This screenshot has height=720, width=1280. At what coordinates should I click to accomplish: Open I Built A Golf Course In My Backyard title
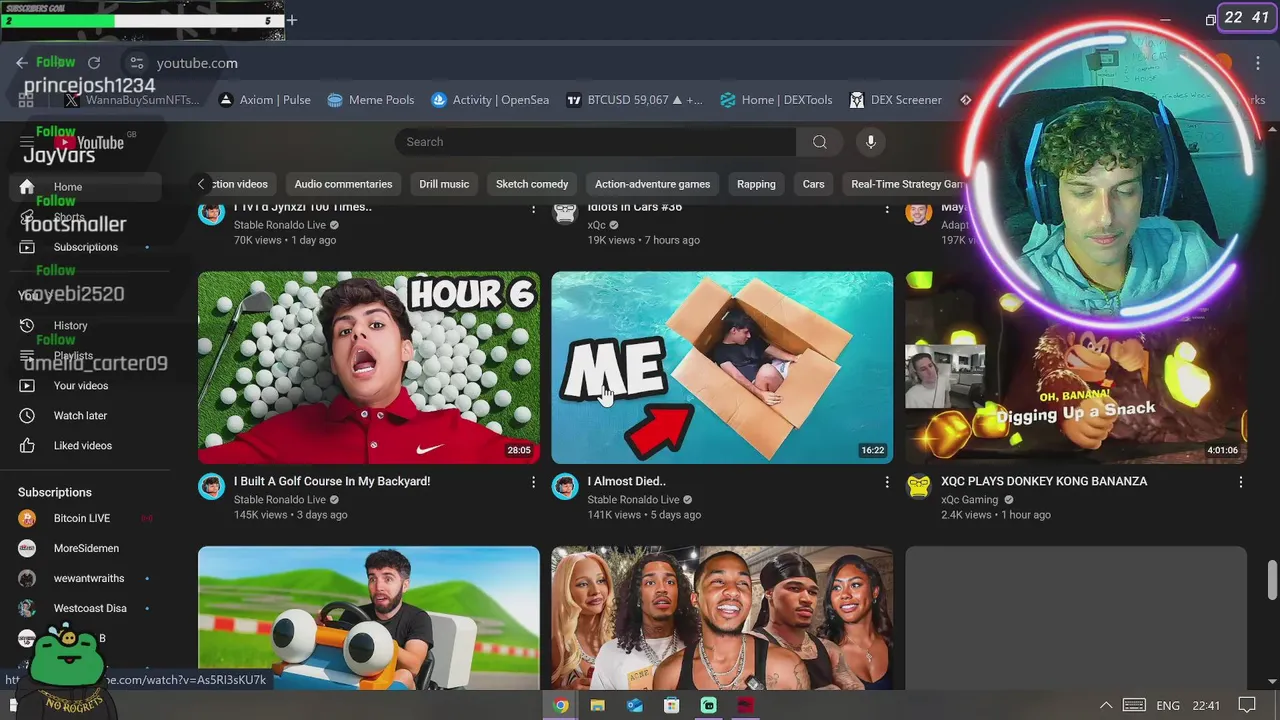(332, 481)
